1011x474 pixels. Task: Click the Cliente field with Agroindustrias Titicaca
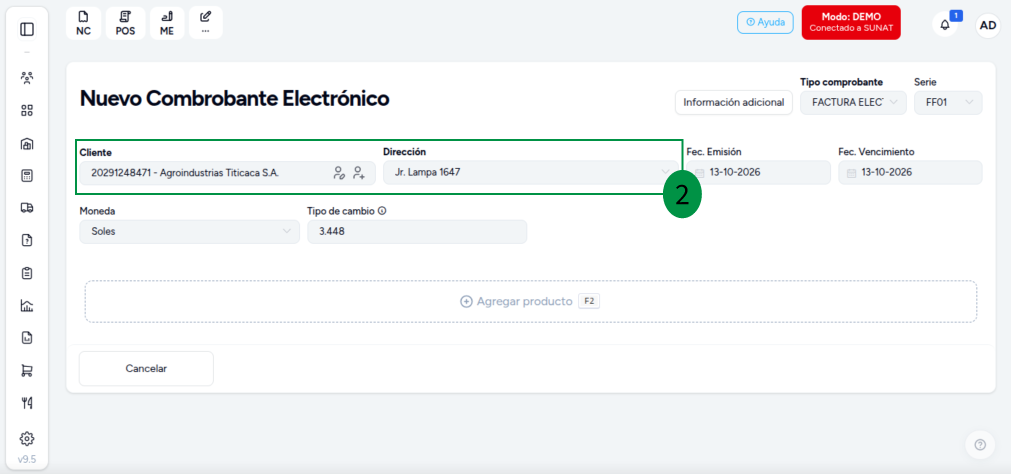tap(226, 173)
